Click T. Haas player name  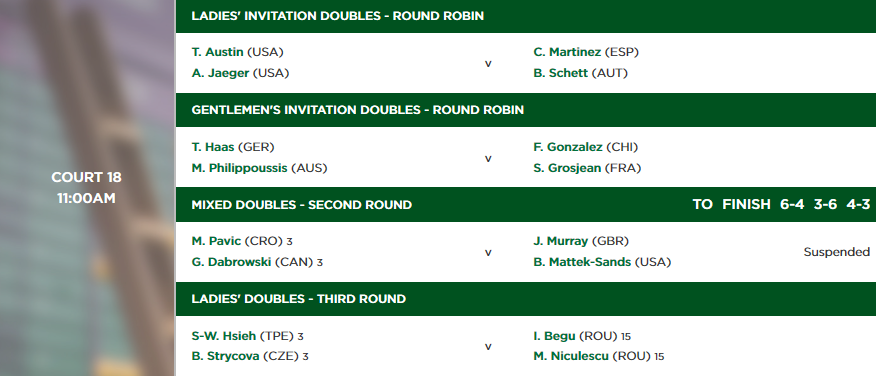213,147
